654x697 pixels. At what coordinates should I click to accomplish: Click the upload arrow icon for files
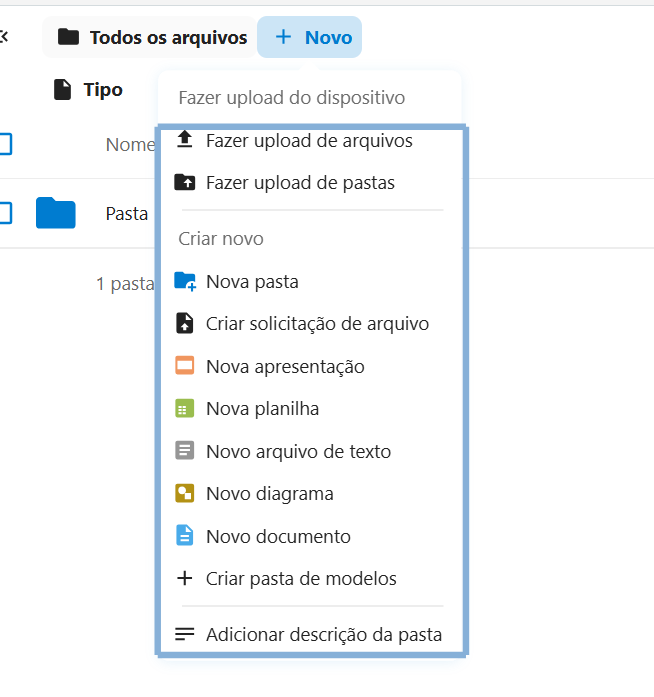[185, 140]
